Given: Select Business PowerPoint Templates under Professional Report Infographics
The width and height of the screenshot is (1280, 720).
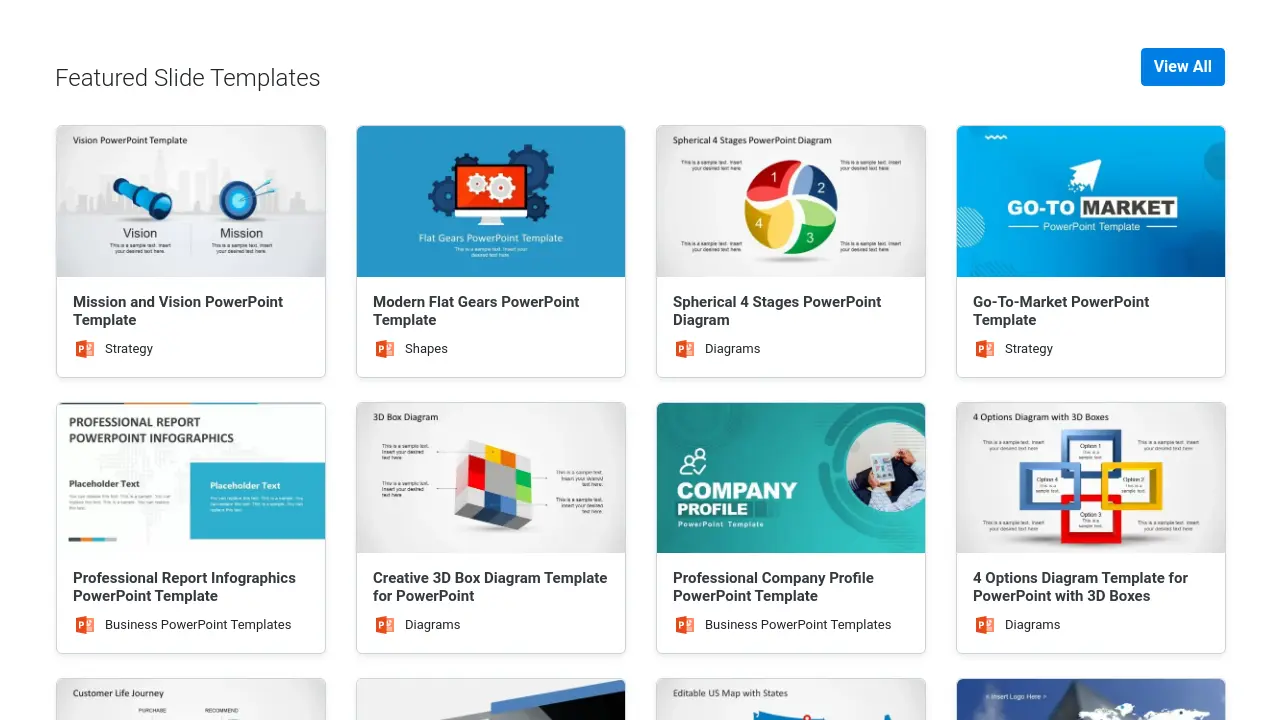Looking at the screenshot, I should tap(198, 625).
